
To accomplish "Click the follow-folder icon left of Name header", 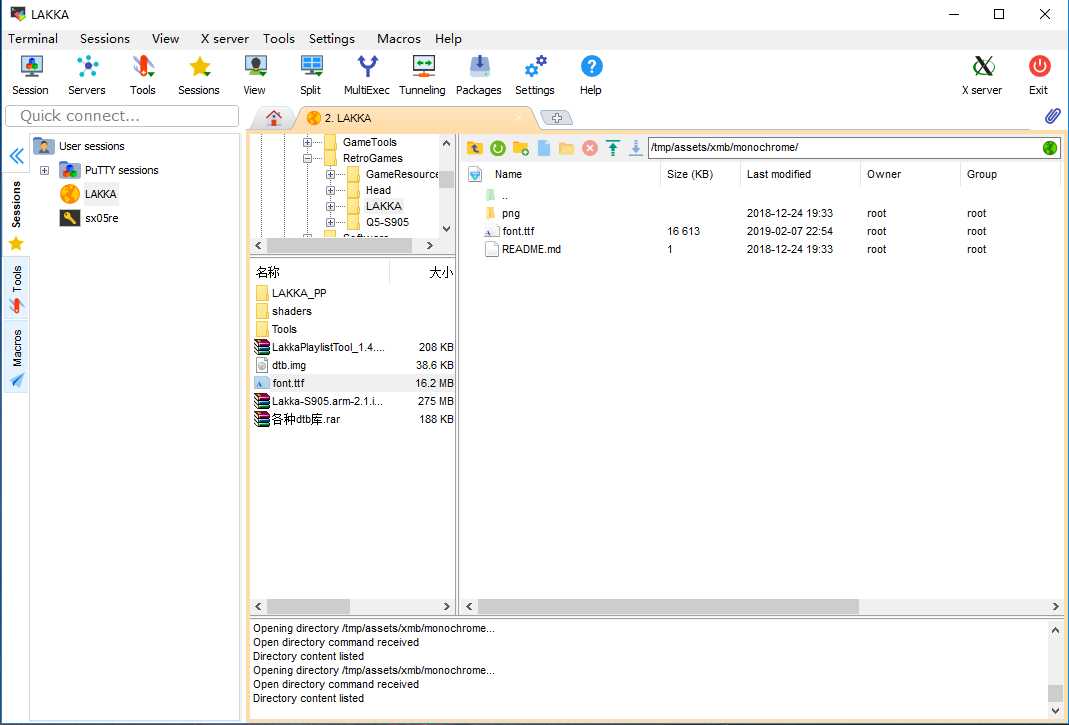I will (x=475, y=175).
